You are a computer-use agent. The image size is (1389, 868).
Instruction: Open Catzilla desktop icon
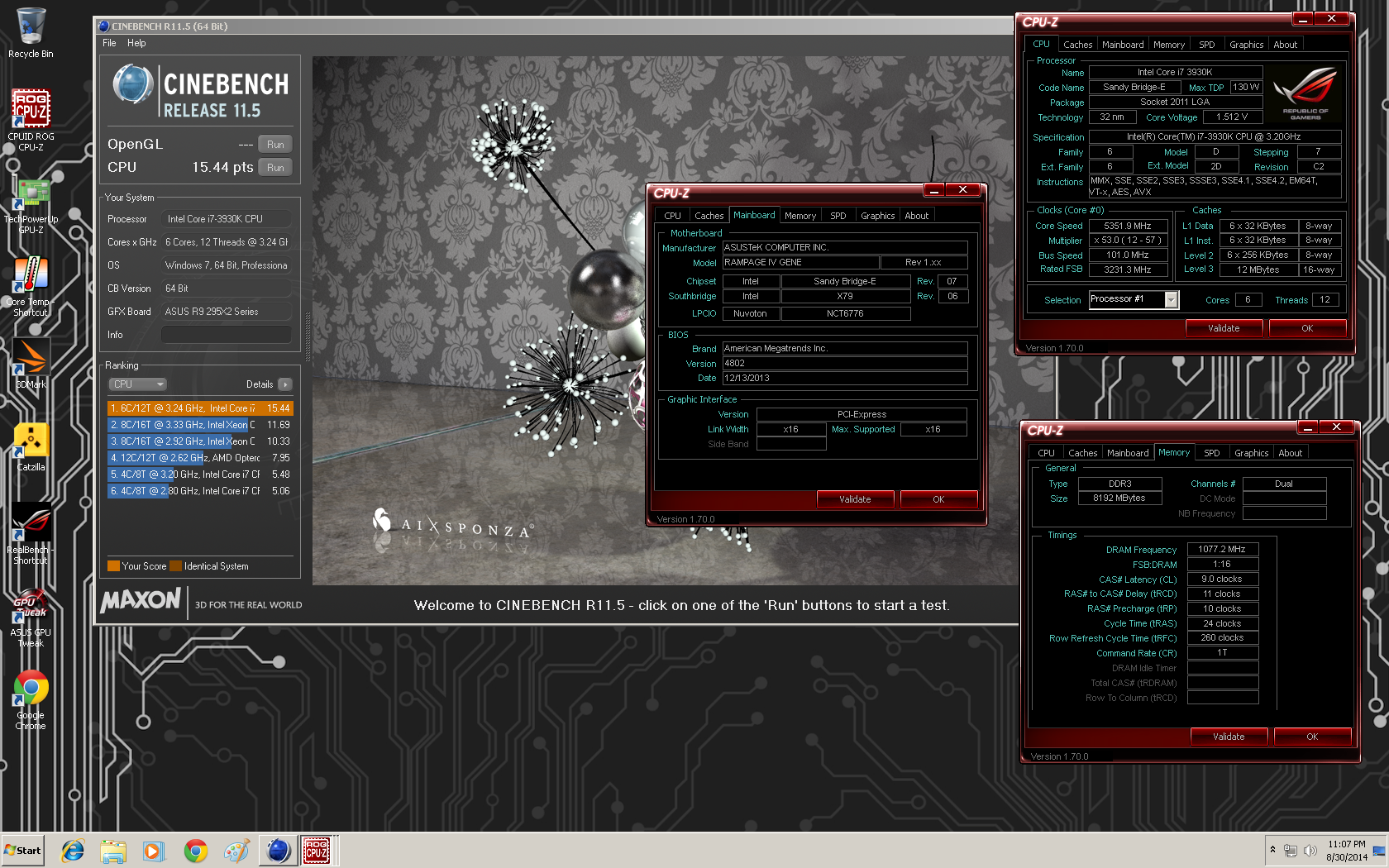(31, 447)
